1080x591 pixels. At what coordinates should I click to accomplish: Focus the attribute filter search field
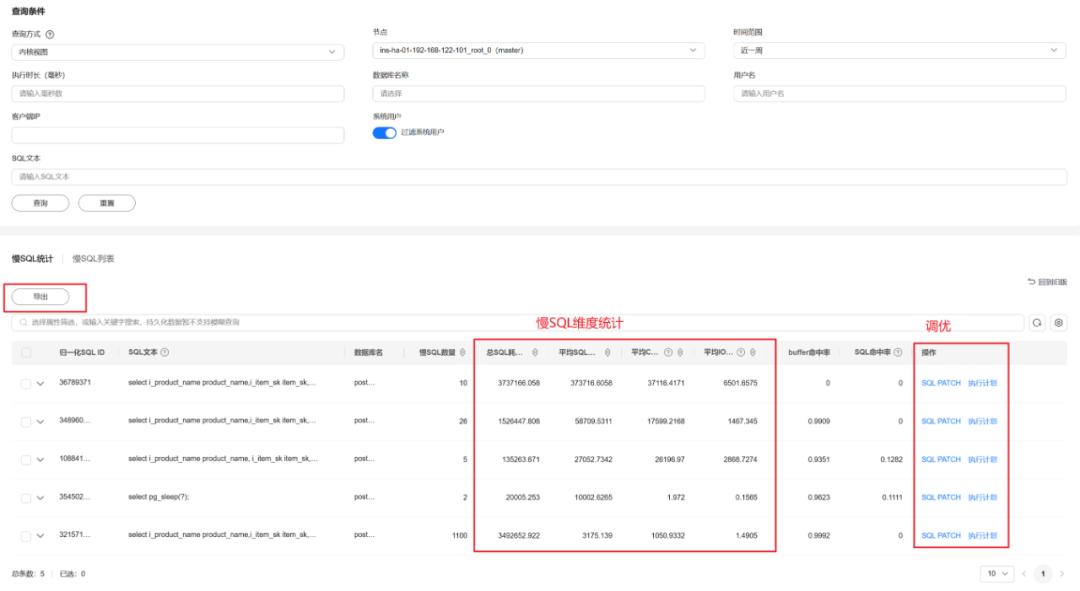tap(517, 322)
